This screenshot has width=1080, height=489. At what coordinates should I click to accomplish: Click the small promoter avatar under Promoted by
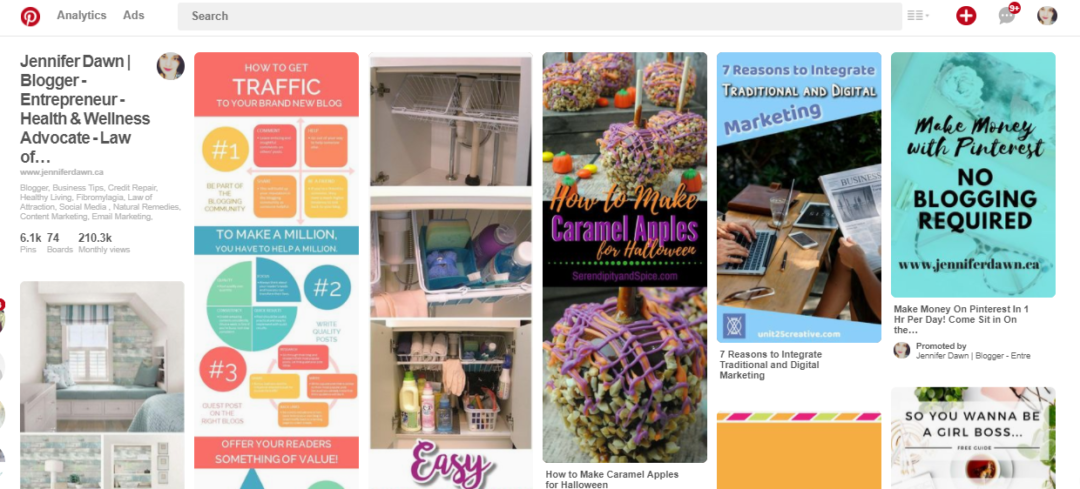click(x=902, y=350)
